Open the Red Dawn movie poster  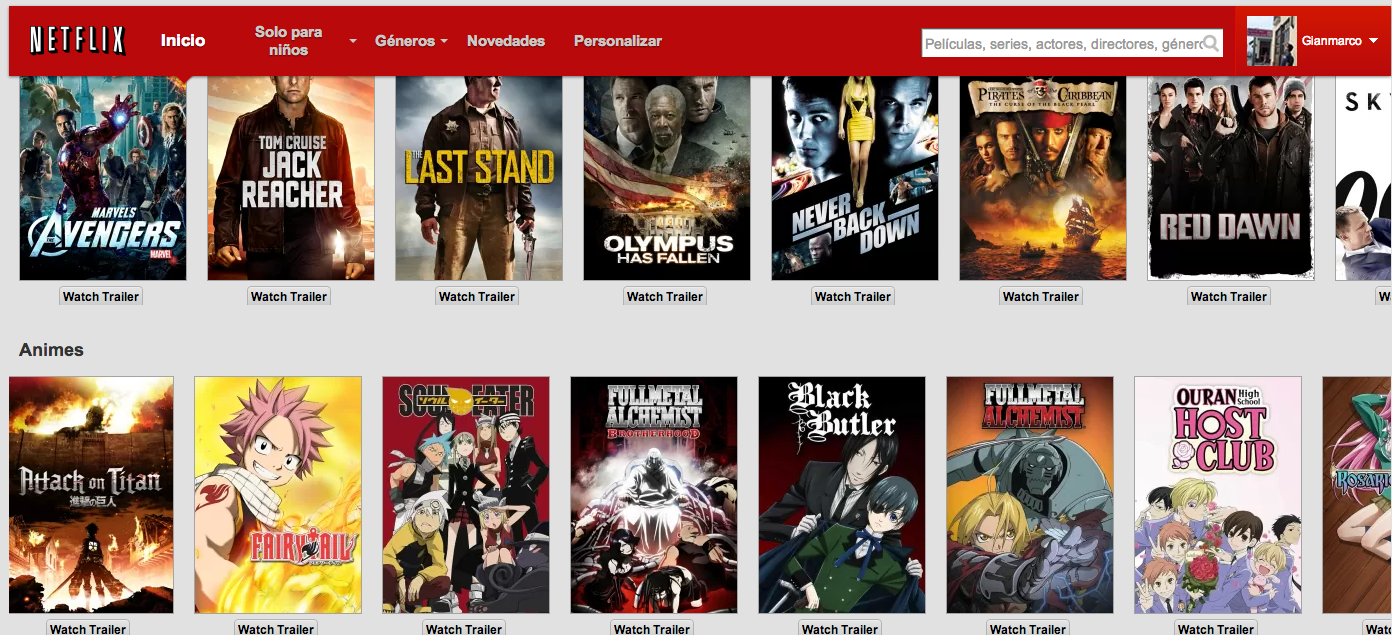point(1231,178)
